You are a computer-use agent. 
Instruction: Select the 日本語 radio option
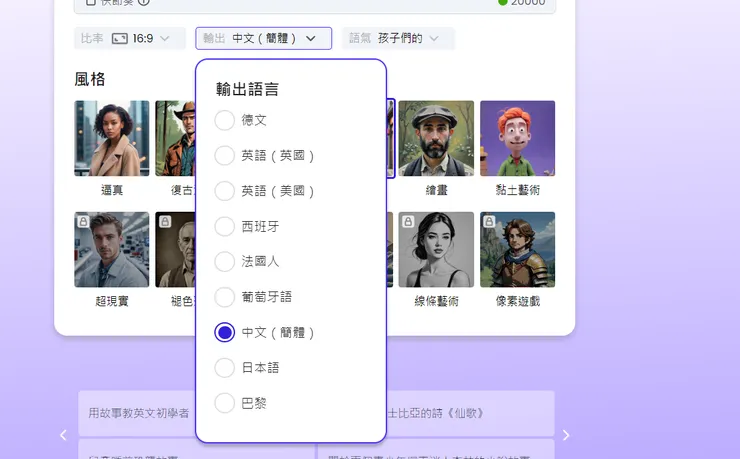225,368
